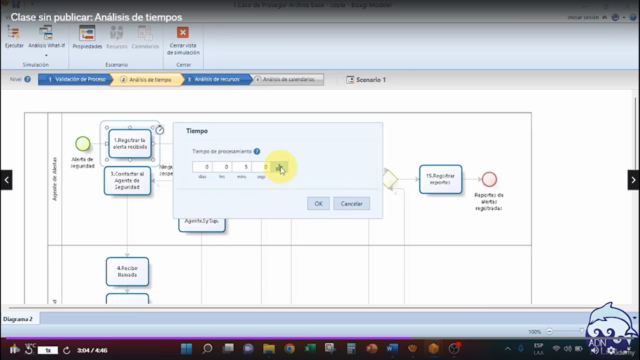Edit the mins field showing 5
The image size is (640, 360).
point(242,167)
